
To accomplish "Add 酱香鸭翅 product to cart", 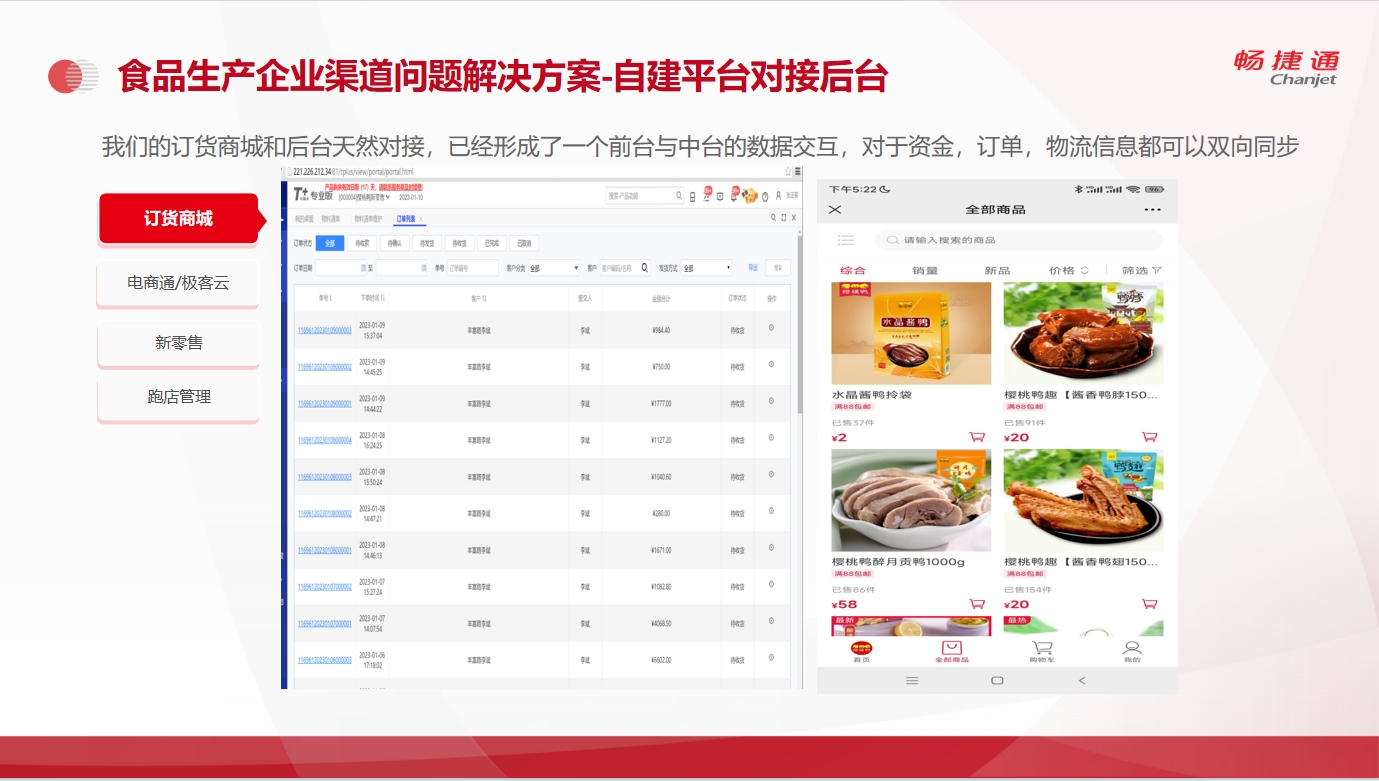I will coord(1150,604).
